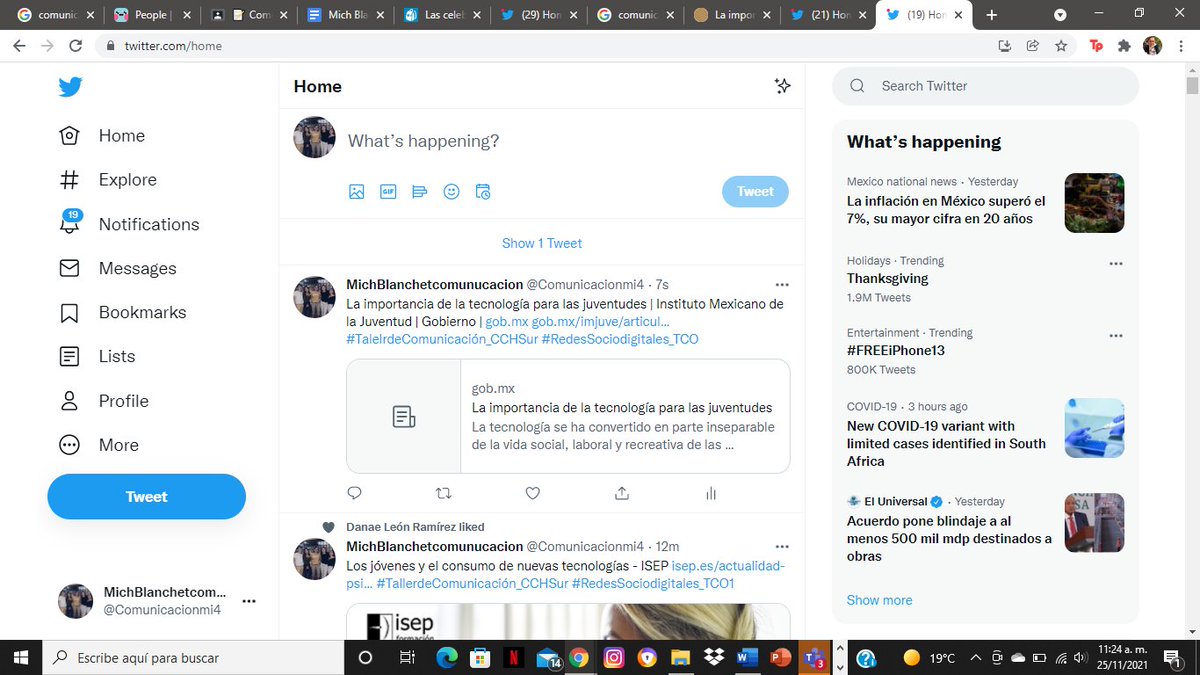
Task: Click the large blue Tweet sidebar button
Action: 146,497
